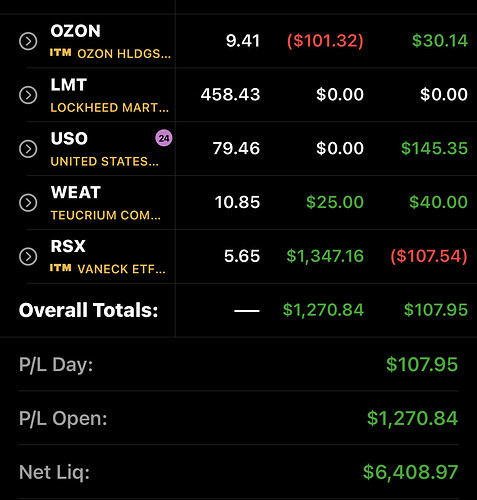Select USO P/L Day value $145.35

pos(434,148)
